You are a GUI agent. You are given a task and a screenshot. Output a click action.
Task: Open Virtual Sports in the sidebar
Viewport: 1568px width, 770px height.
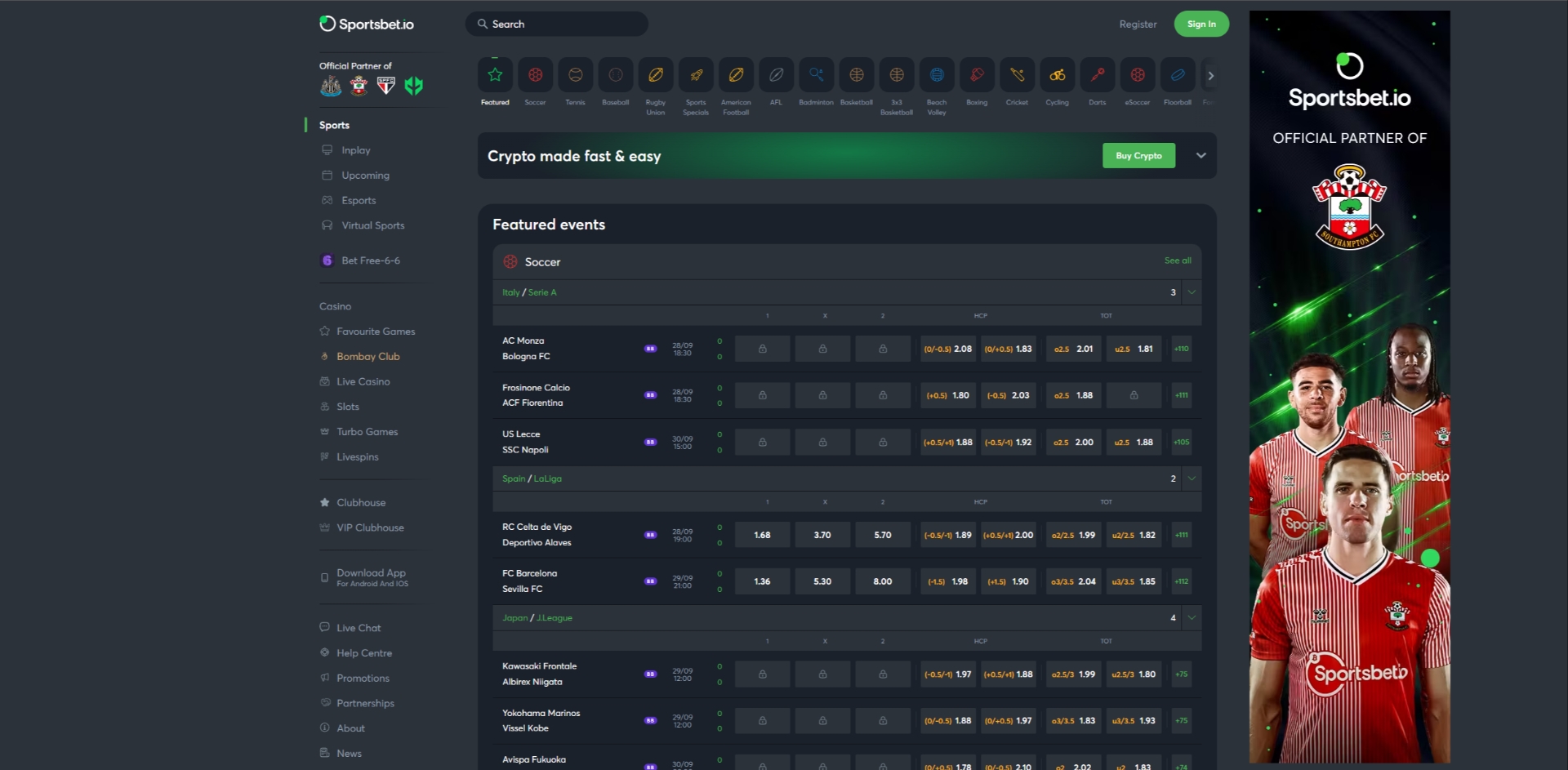tap(372, 225)
